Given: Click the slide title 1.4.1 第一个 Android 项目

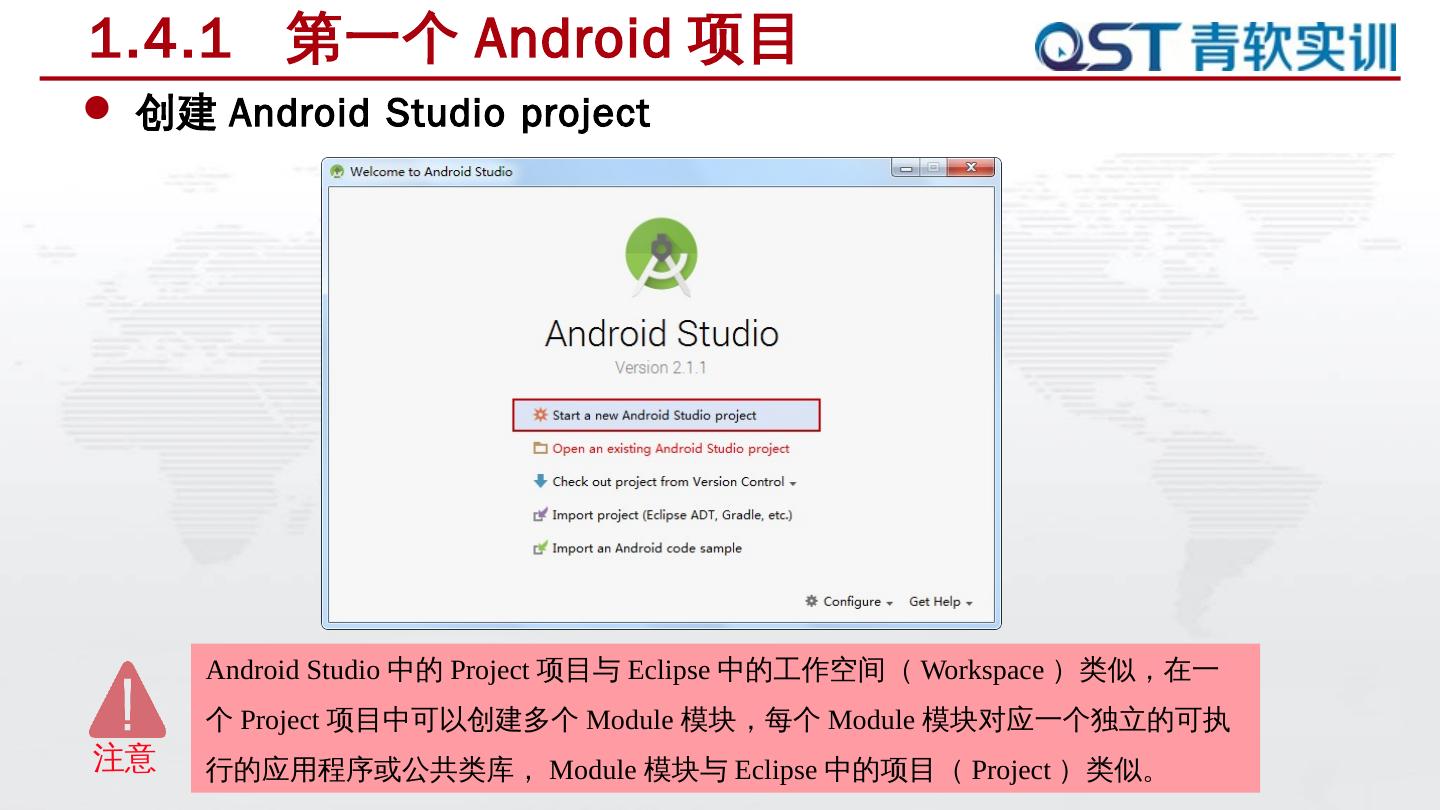Looking at the screenshot, I should pos(443,39).
